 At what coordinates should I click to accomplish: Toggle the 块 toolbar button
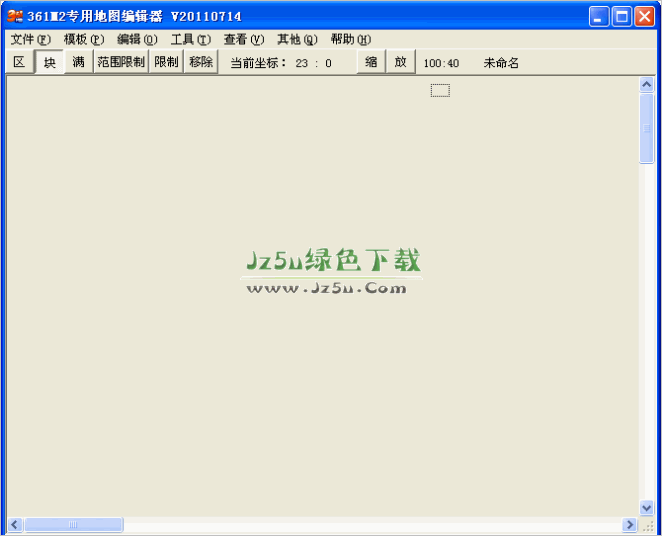(49, 62)
